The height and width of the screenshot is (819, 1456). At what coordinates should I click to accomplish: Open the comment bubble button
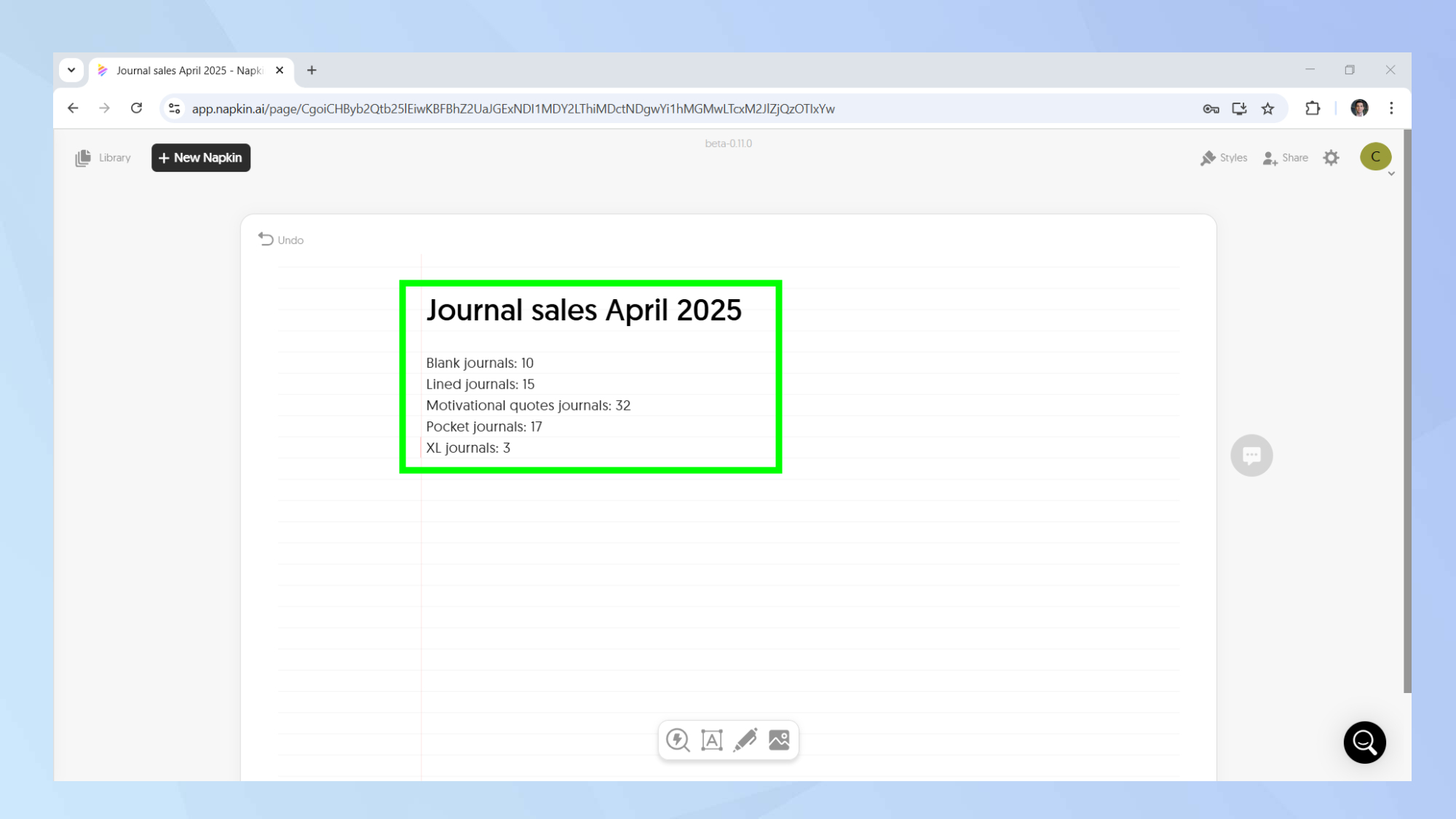click(1251, 456)
